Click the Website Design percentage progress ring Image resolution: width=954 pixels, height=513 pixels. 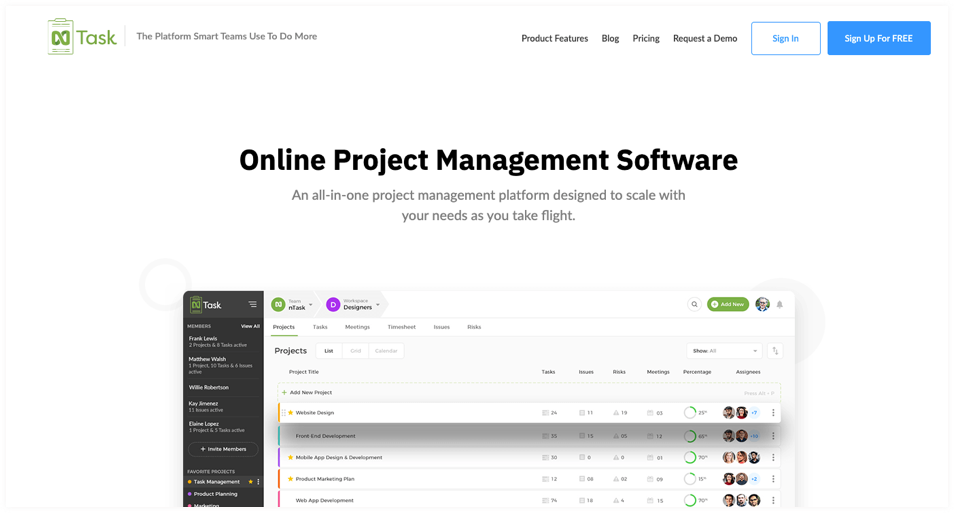690,413
